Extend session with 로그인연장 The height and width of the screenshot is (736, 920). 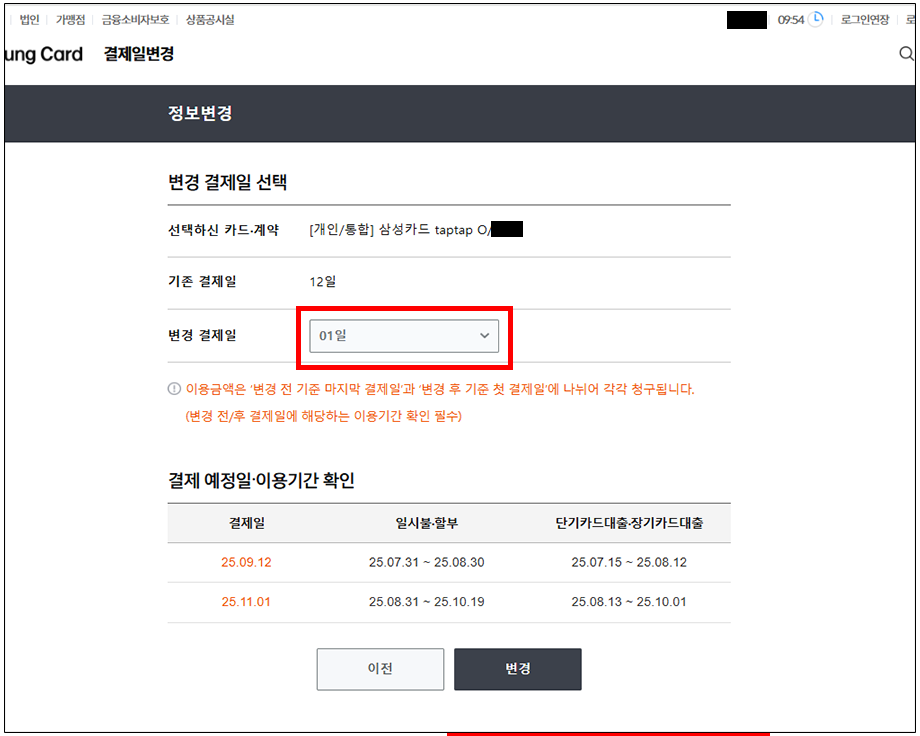864,19
